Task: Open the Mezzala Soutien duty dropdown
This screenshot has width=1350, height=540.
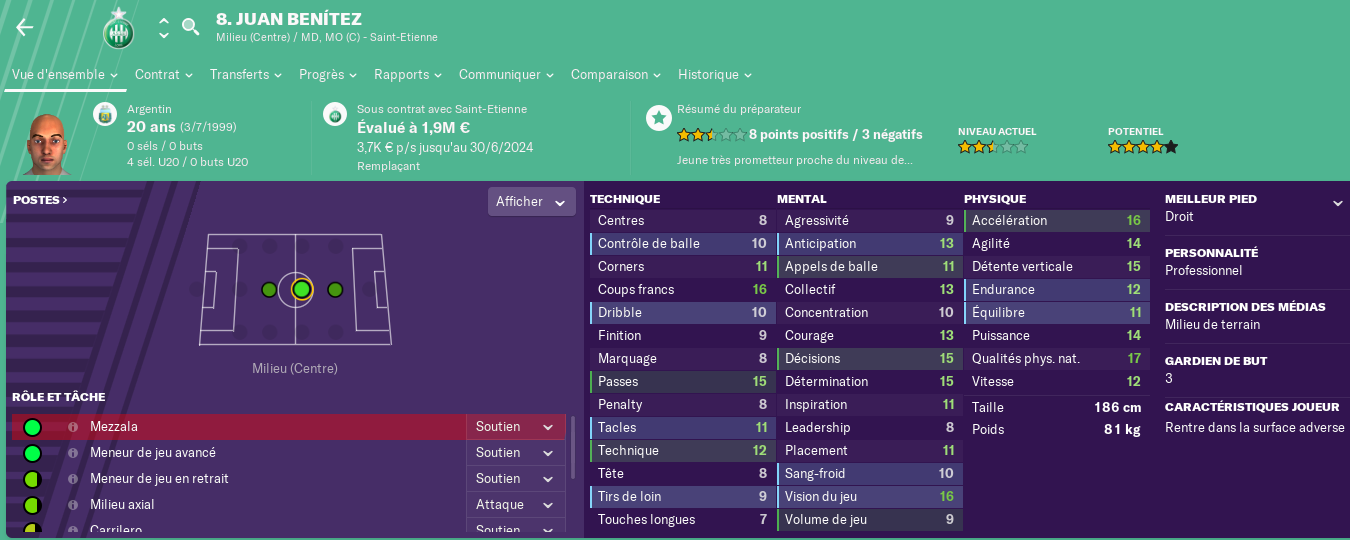Action: pos(515,427)
